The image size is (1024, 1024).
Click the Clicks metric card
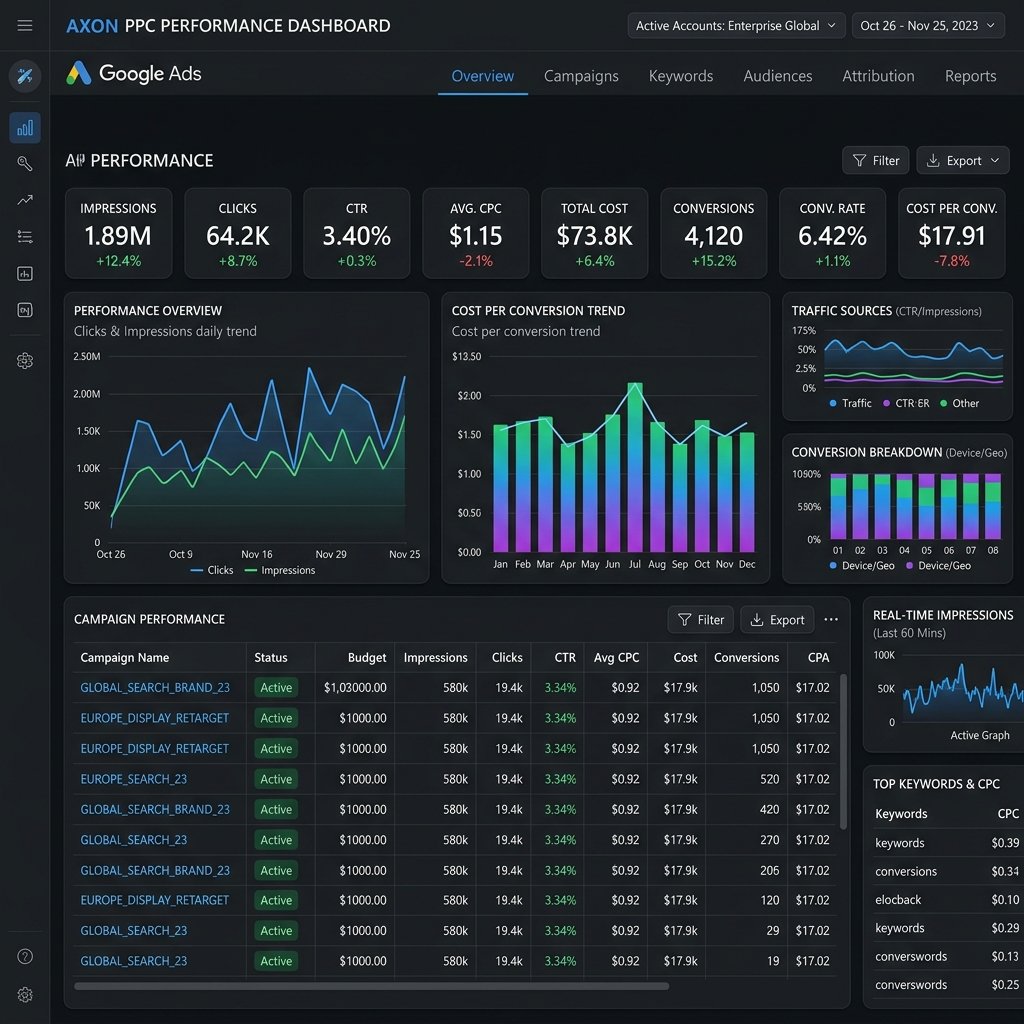click(x=238, y=233)
